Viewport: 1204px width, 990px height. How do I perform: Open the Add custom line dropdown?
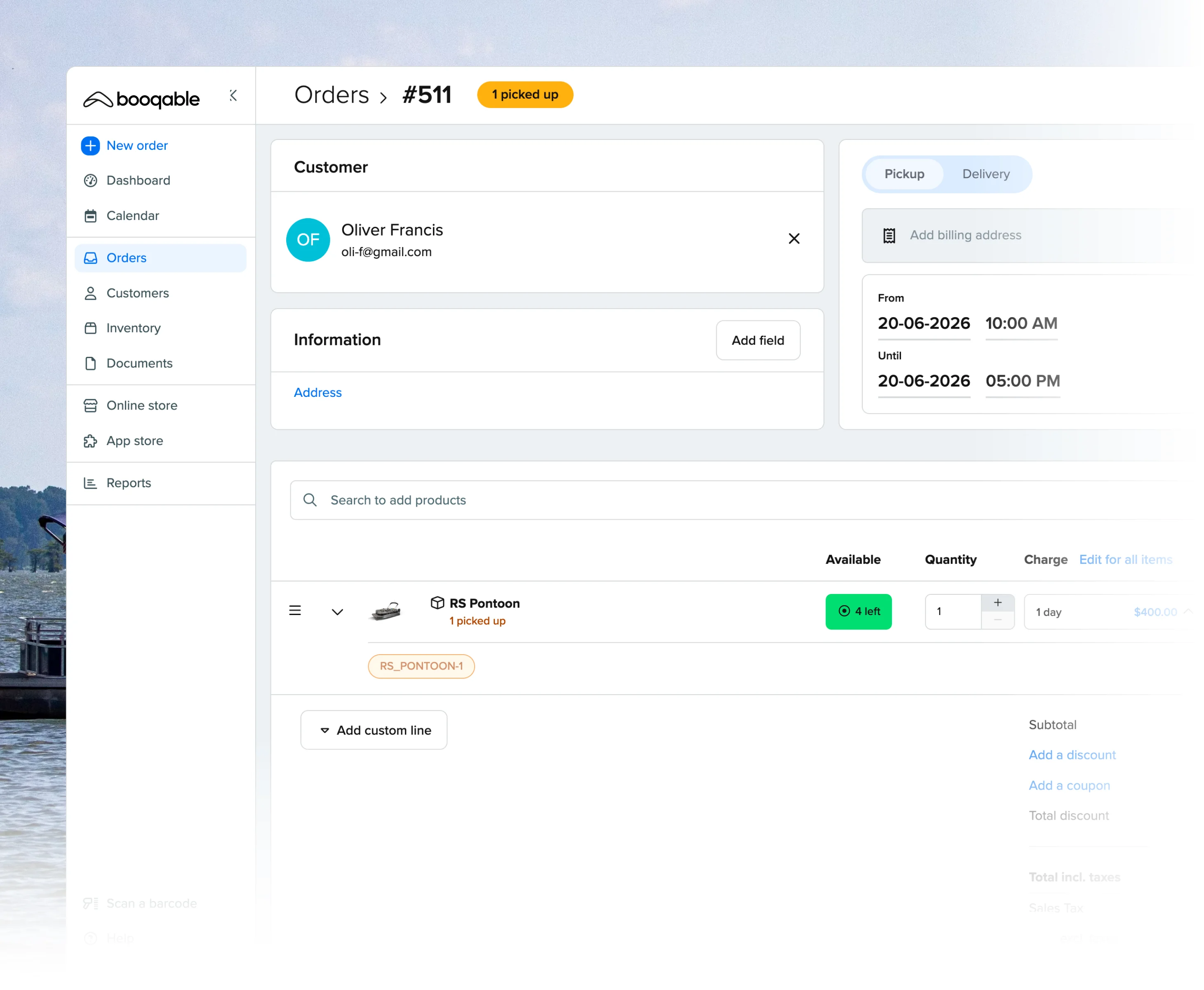tap(374, 730)
